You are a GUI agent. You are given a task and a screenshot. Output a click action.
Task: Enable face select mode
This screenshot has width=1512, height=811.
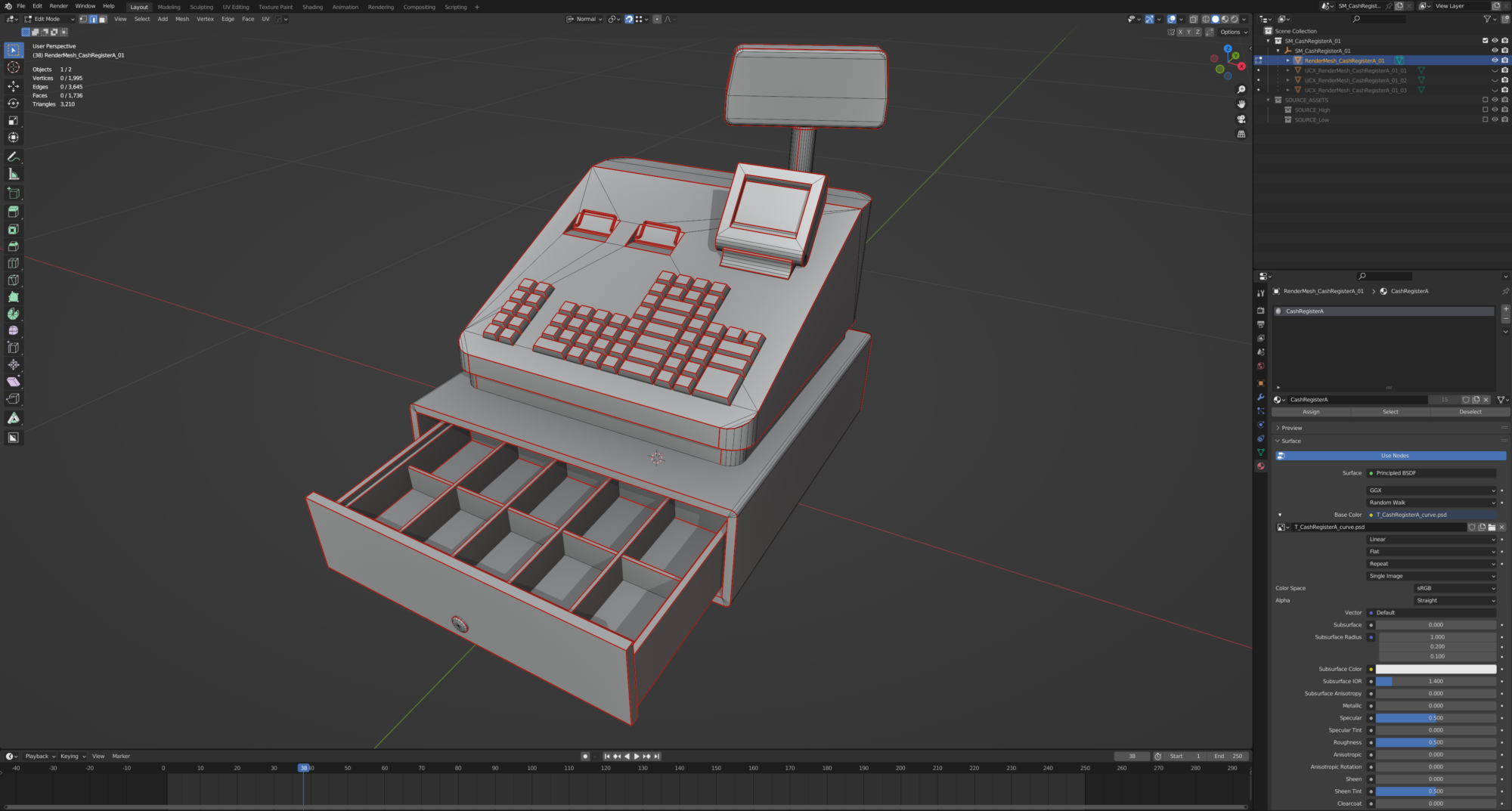tap(103, 19)
